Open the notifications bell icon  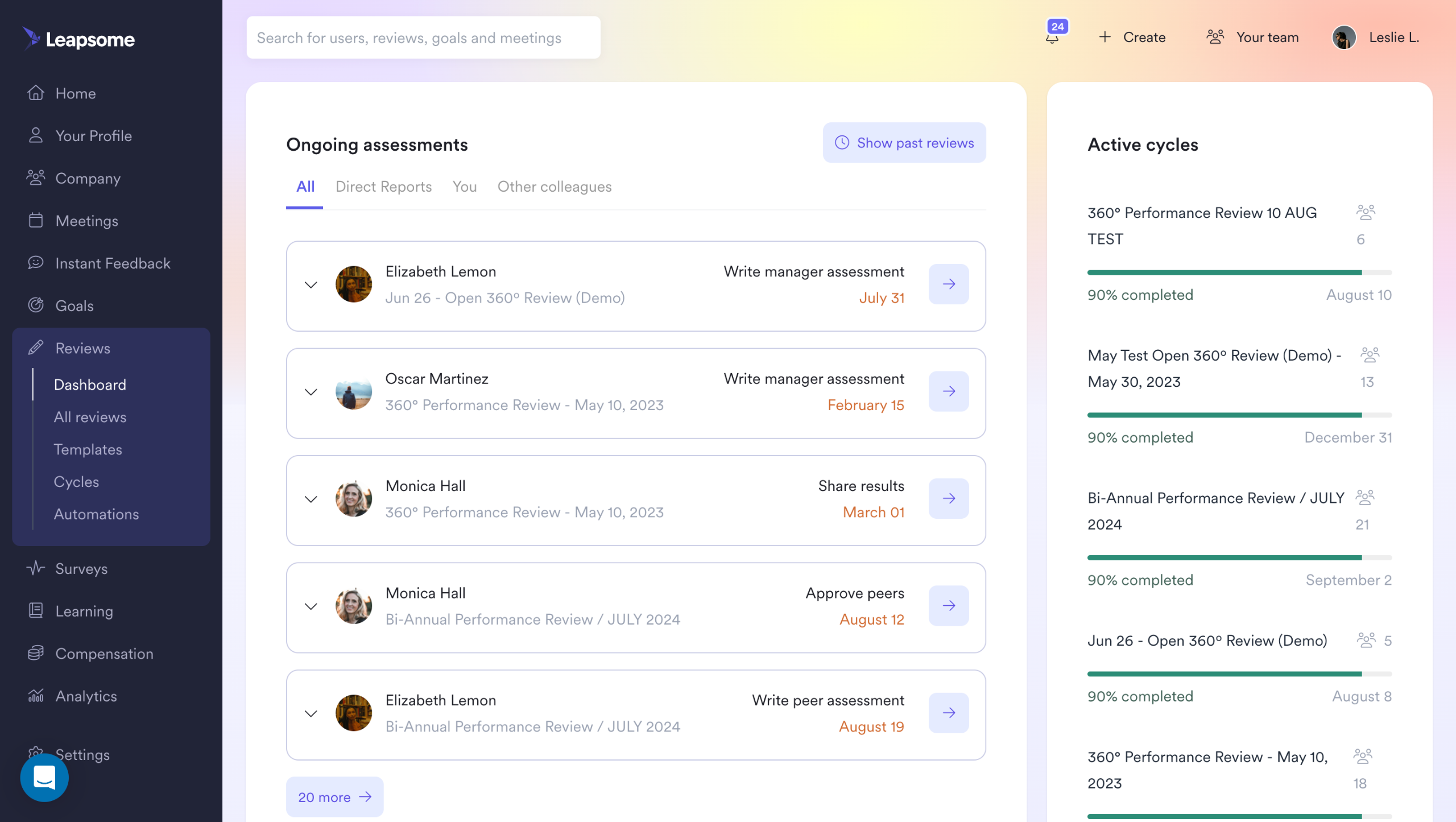point(1052,38)
